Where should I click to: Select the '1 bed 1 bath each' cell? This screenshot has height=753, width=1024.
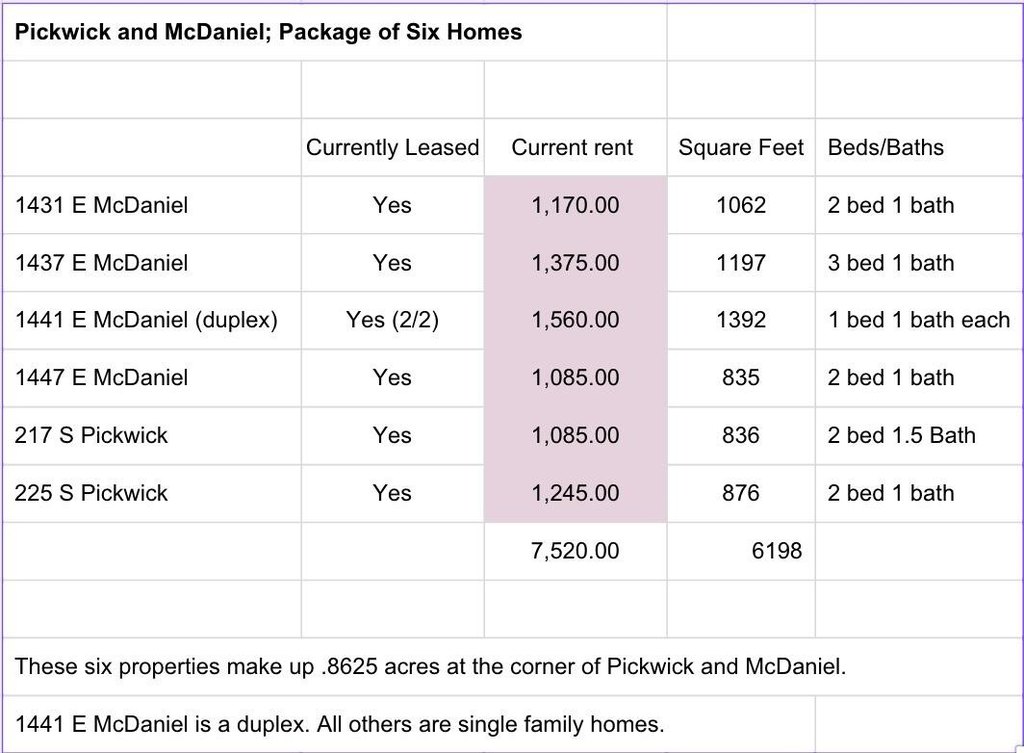coord(918,321)
